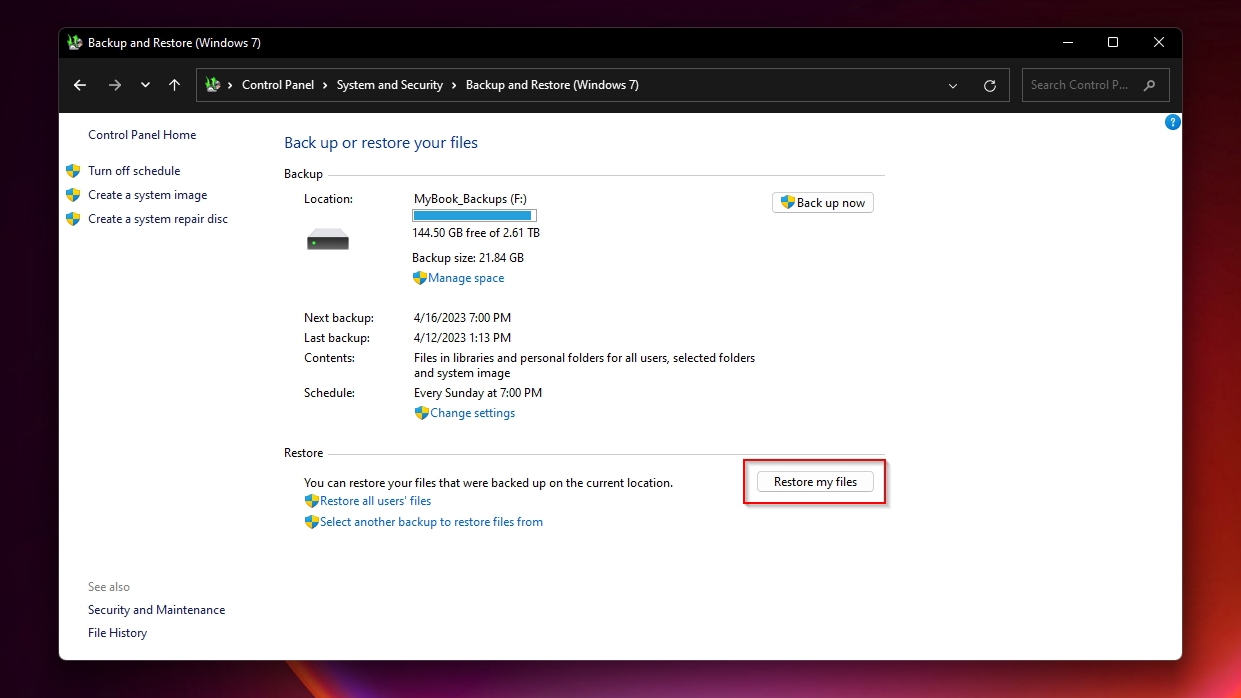This screenshot has height=698, width=1241.
Task: Click shield icon beside Create a system repair disc
Action: (x=73, y=219)
